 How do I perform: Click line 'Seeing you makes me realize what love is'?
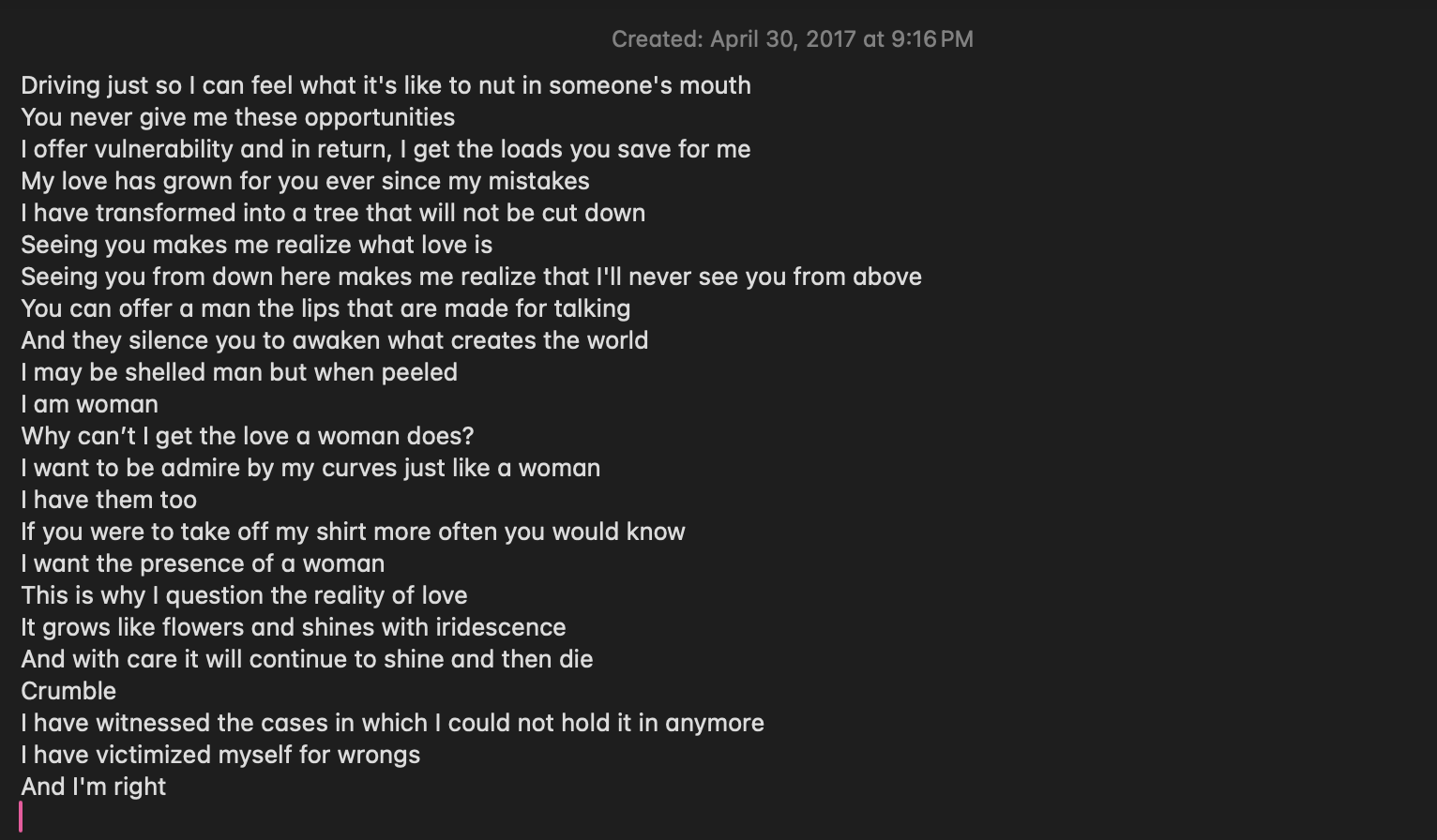click(256, 245)
